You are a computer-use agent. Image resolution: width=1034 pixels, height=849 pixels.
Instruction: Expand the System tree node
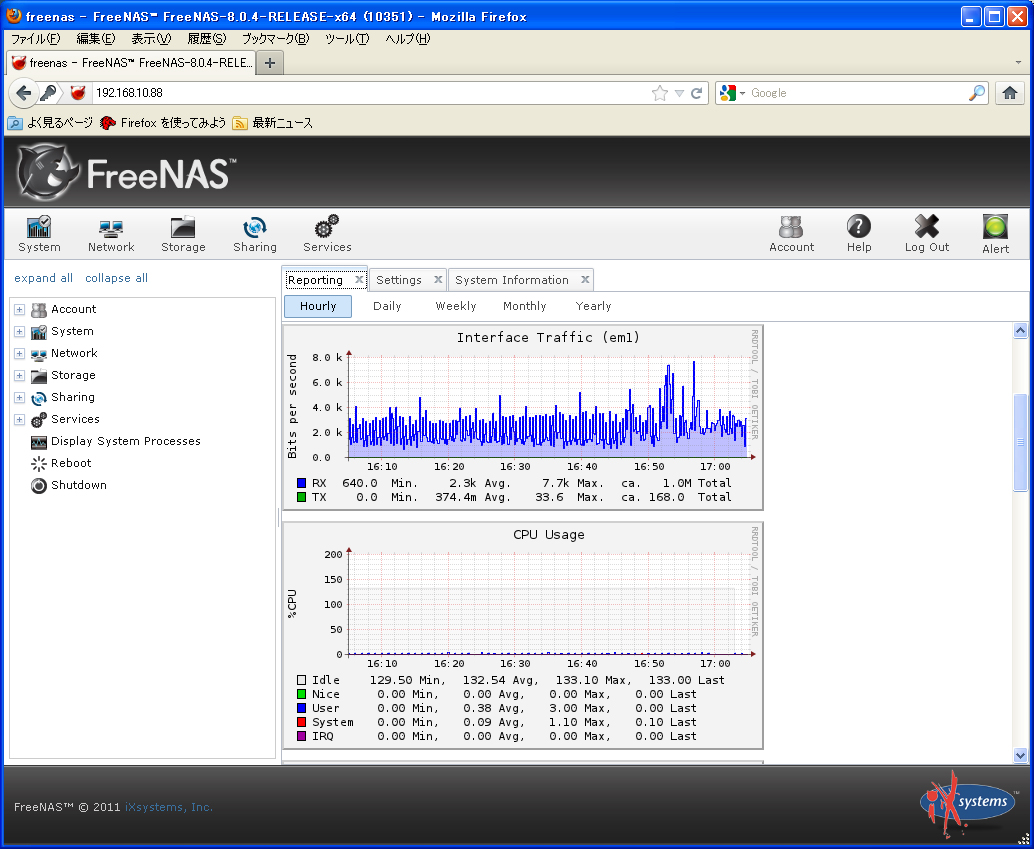coord(19,331)
